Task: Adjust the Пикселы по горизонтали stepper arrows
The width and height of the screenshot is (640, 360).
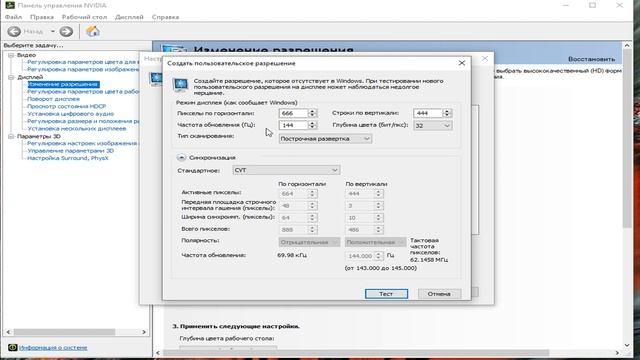Action: pos(312,113)
